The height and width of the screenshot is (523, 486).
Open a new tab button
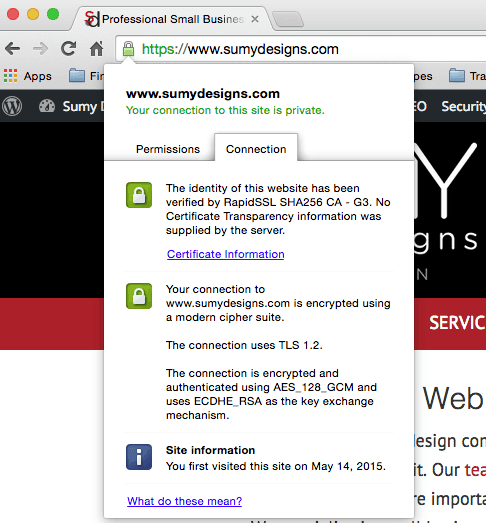[288, 19]
